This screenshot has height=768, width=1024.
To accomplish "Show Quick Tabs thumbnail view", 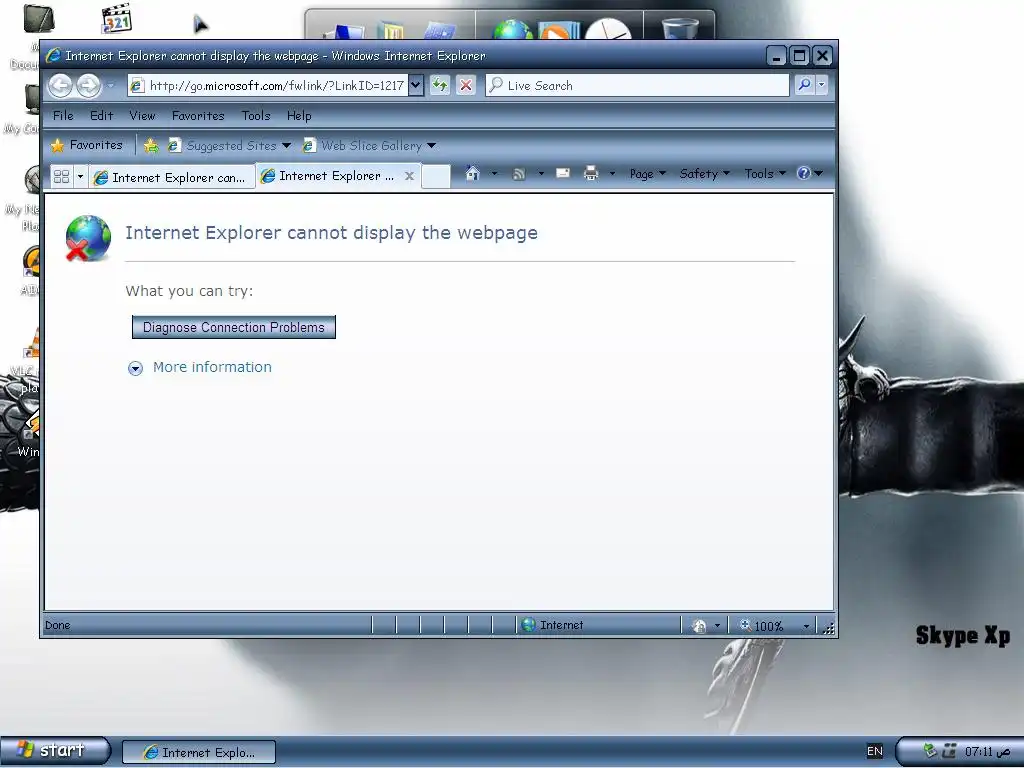I will tap(61, 176).
